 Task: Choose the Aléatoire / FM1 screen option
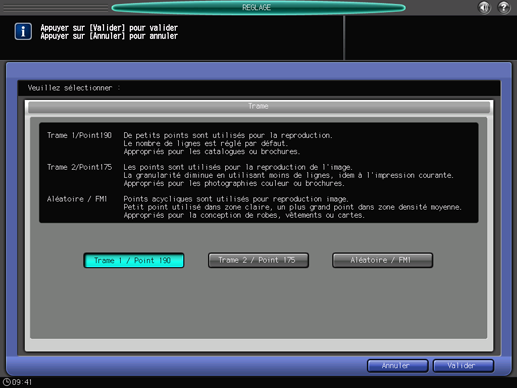pyautogui.click(x=382, y=260)
